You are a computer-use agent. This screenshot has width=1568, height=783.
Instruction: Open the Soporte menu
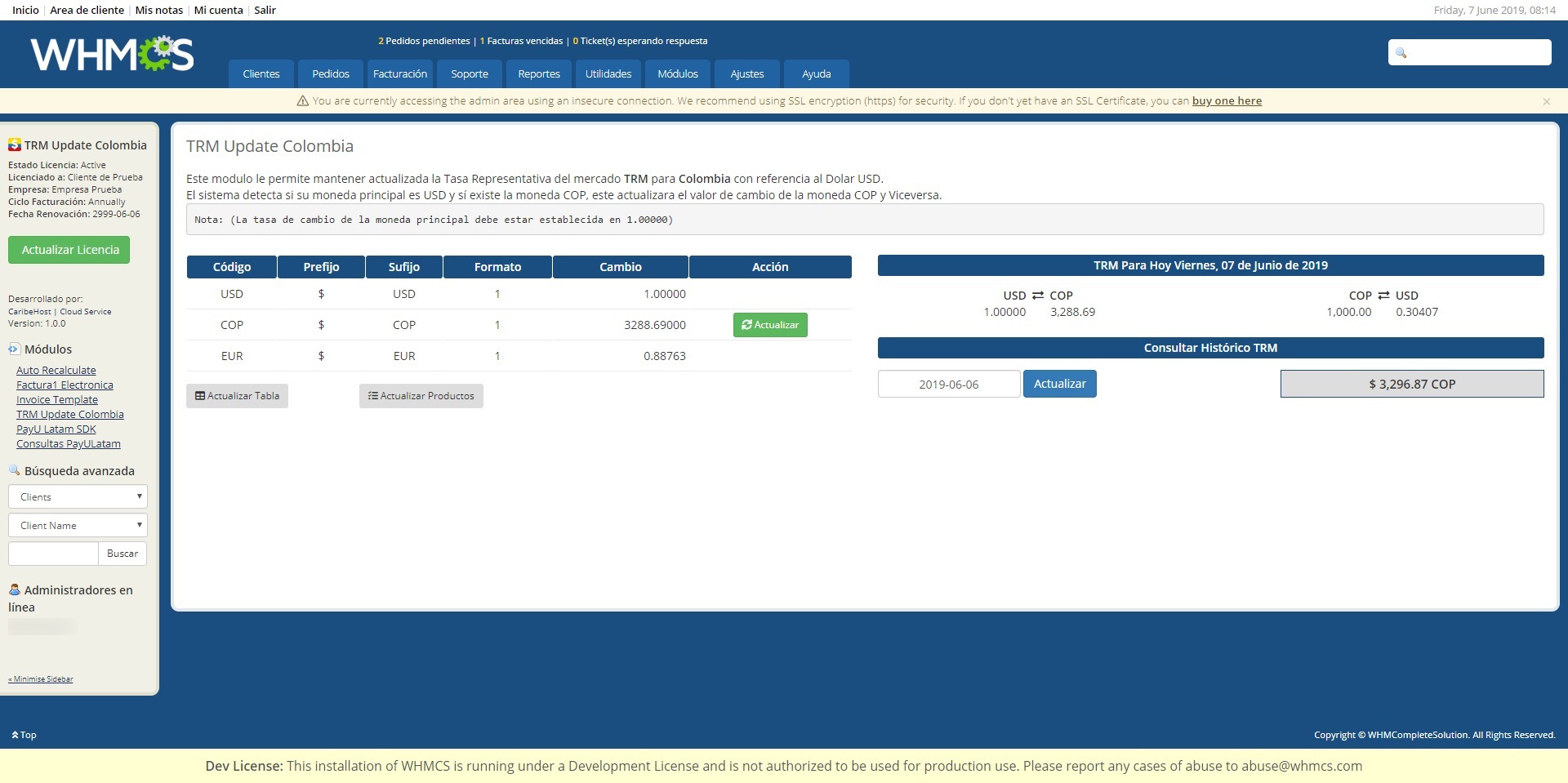pos(470,73)
